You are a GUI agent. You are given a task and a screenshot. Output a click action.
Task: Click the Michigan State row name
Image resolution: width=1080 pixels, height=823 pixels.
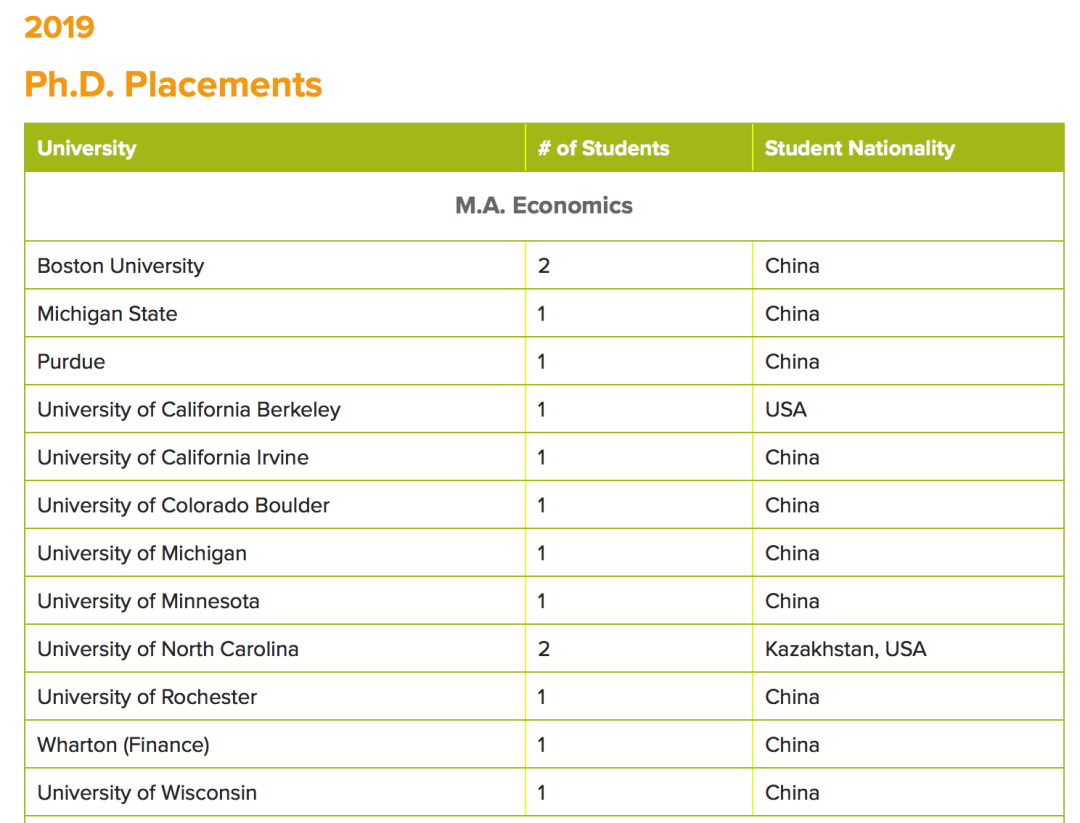[107, 314]
